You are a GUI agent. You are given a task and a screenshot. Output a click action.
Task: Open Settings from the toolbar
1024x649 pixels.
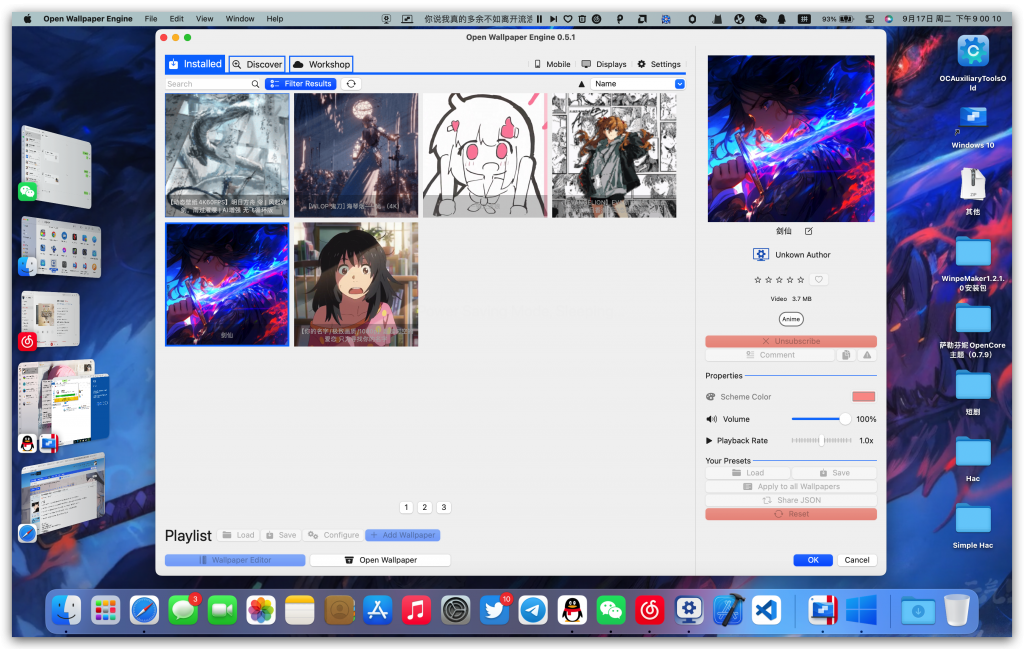click(659, 64)
